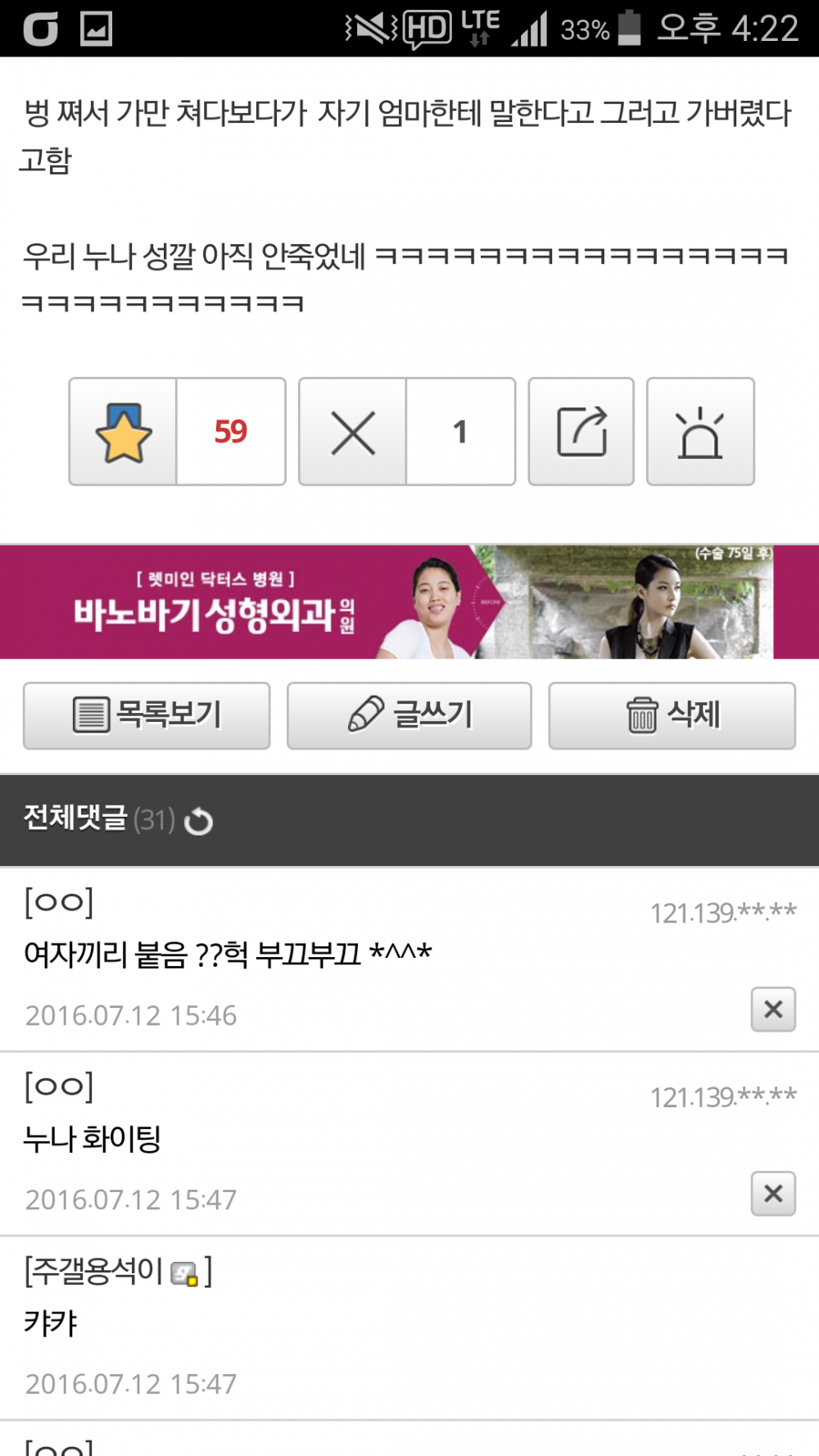Tap the X downvote icon
The width and height of the screenshot is (819, 1456).
click(x=353, y=432)
